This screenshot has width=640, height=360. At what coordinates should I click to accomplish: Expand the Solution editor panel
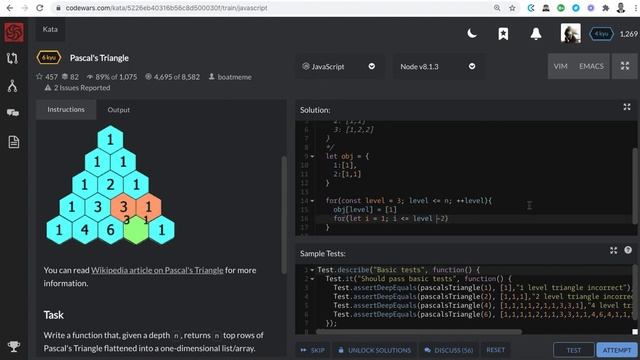tap(627, 107)
